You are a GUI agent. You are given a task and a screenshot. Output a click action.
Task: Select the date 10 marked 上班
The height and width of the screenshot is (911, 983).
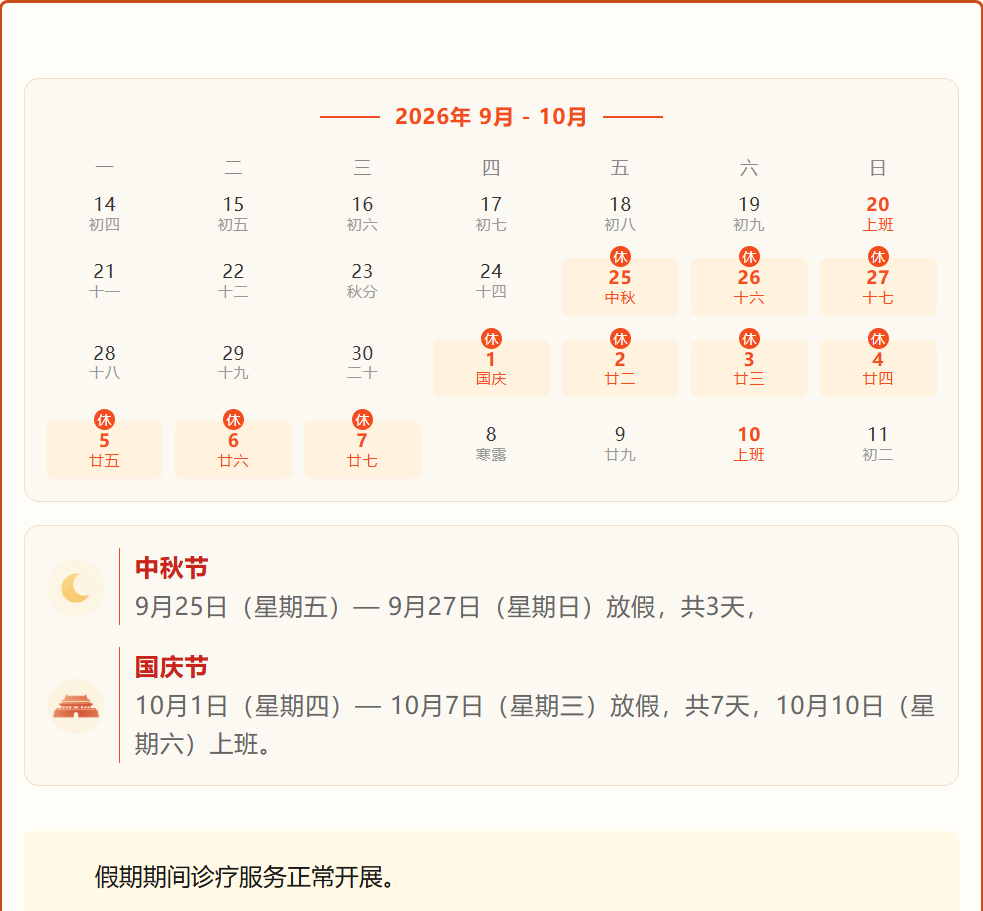pos(749,444)
